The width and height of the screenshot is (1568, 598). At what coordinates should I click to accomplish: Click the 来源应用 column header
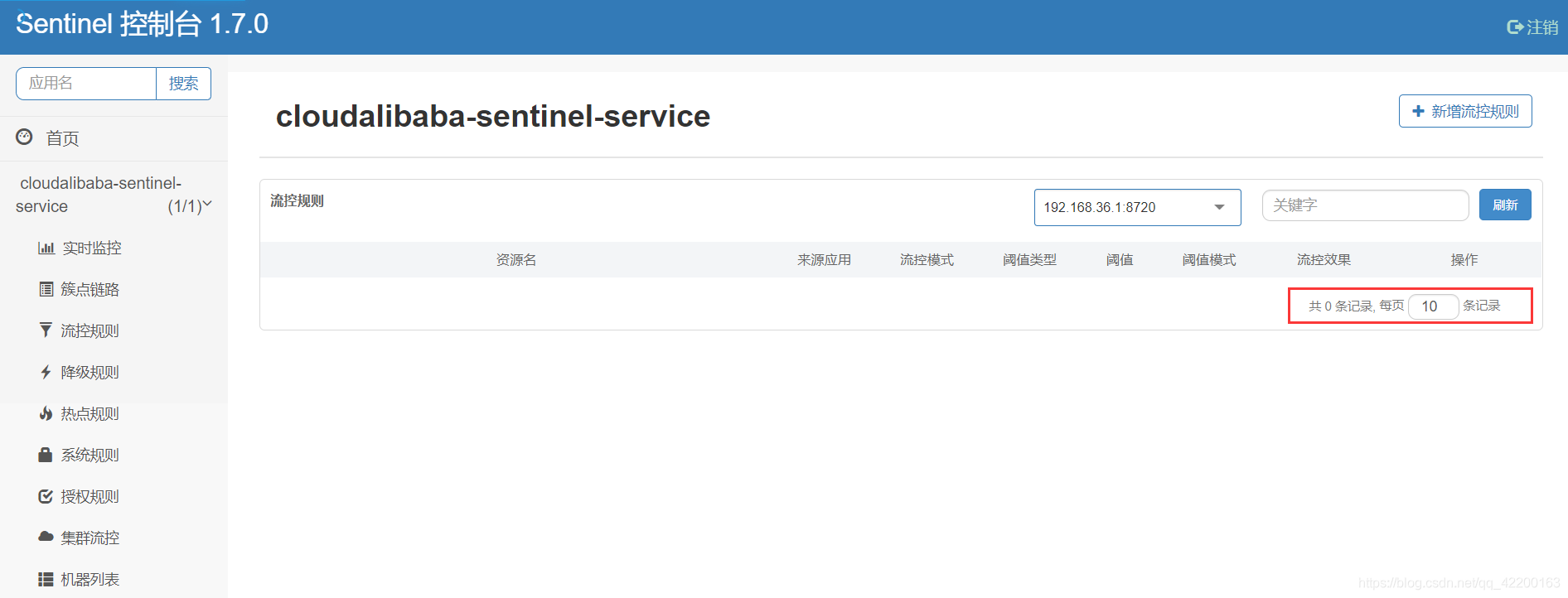tap(824, 260)
